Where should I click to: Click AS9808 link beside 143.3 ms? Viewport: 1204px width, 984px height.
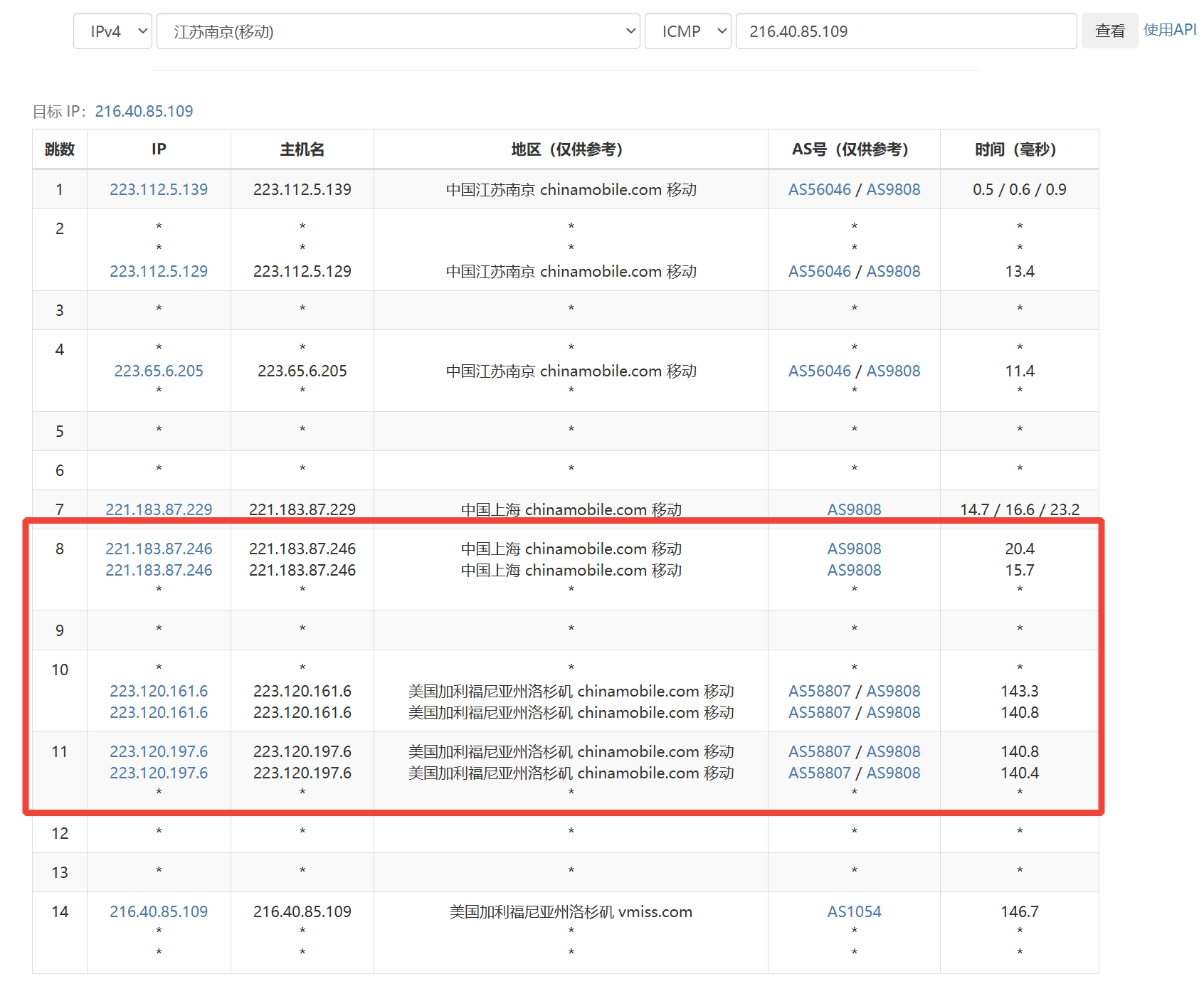[893, 691]
